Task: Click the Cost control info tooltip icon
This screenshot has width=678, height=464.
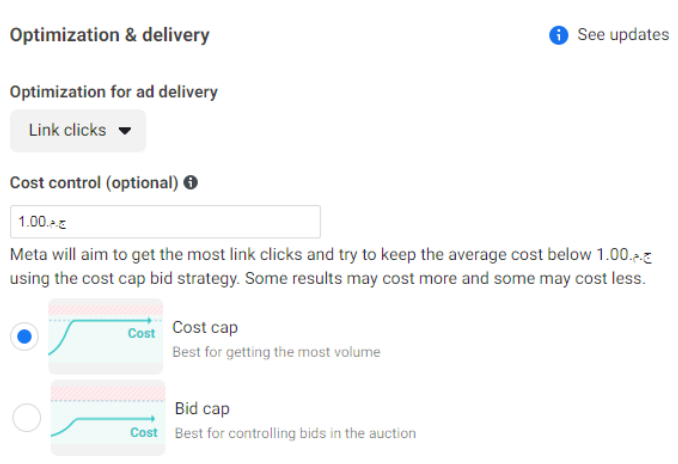Action: [x=191, y=183]
